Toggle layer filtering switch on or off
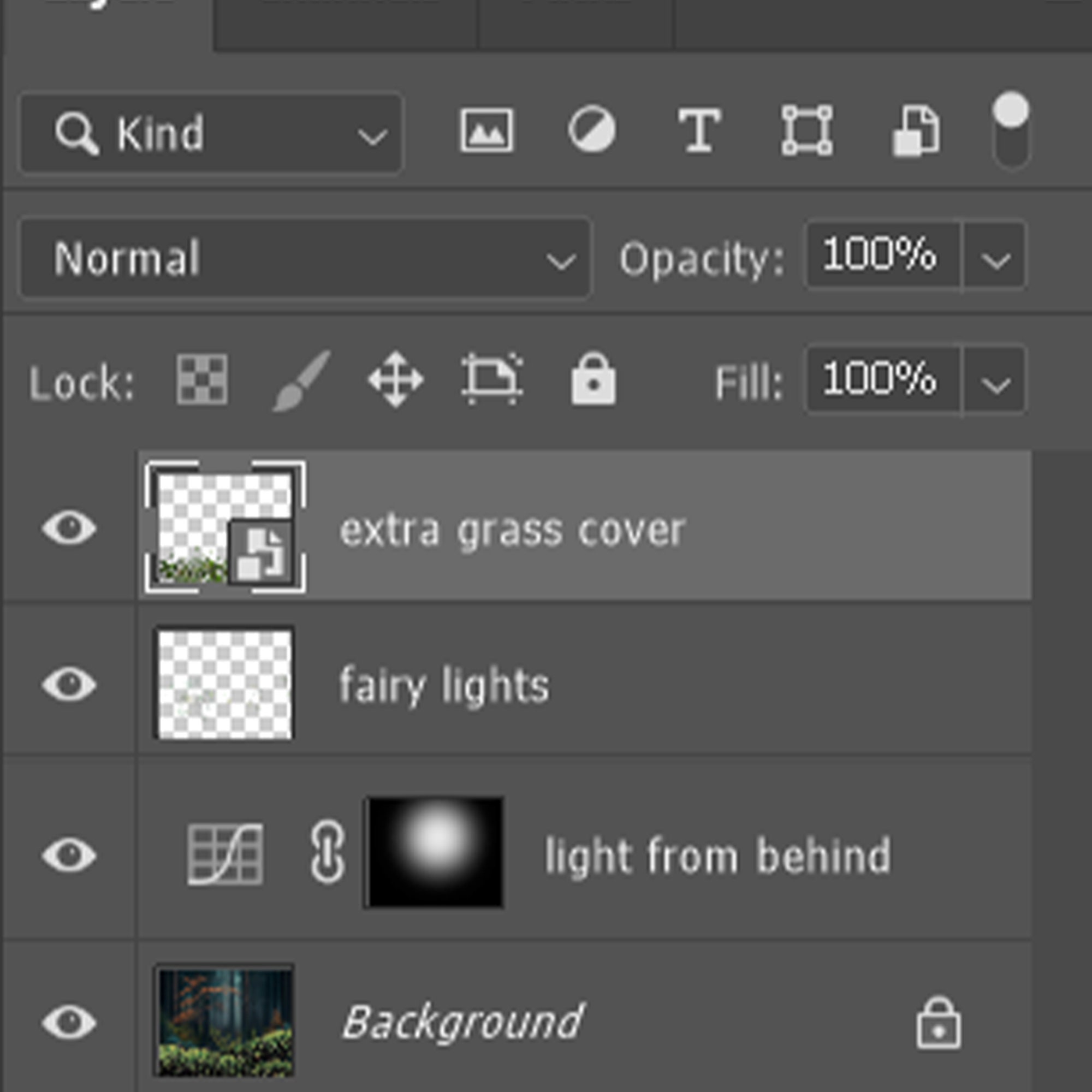 point(1011,130)
